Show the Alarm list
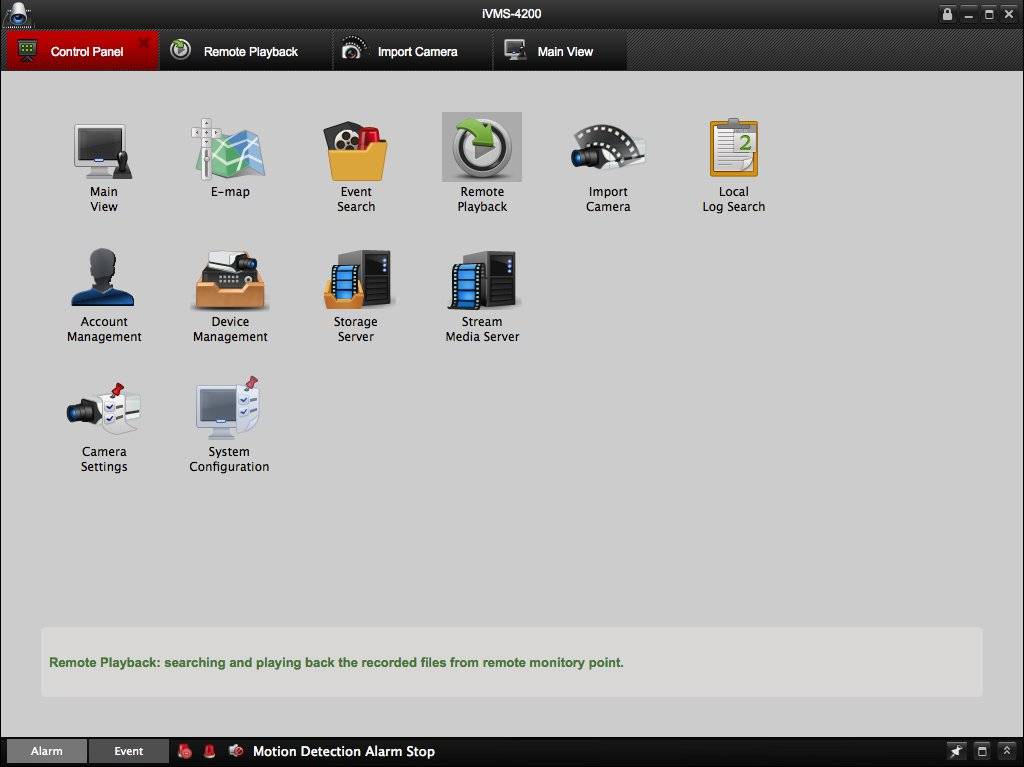 [46, 751]
